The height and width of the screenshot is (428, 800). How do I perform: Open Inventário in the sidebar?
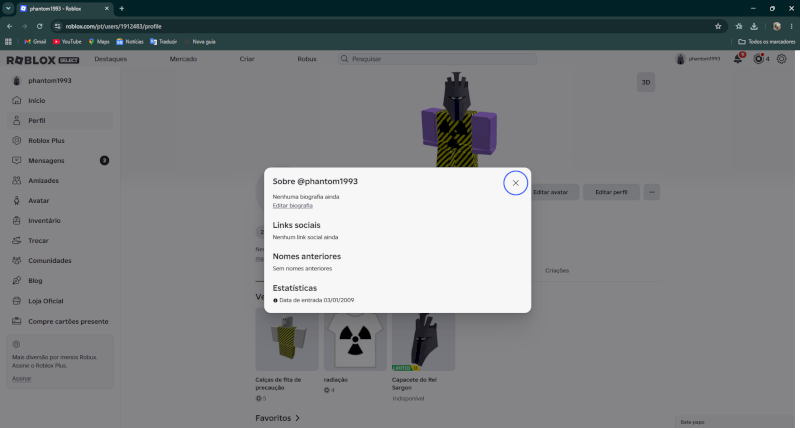(x=60, y=220)
